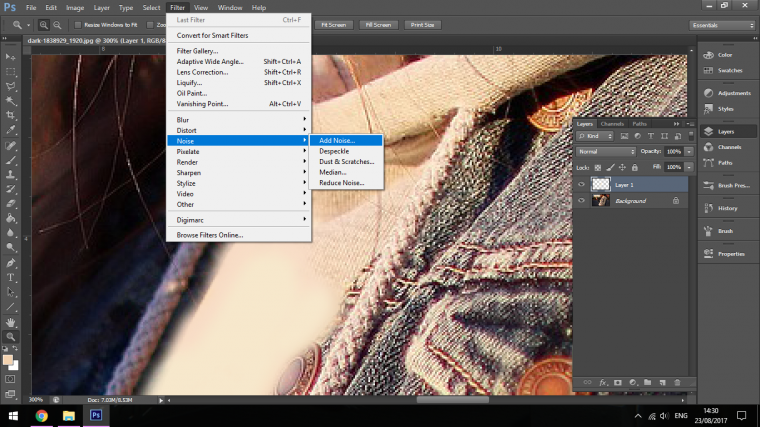This screenshot has height=427, width=760.
Task: Select the Hand tool
Action: tap(10, 322)
